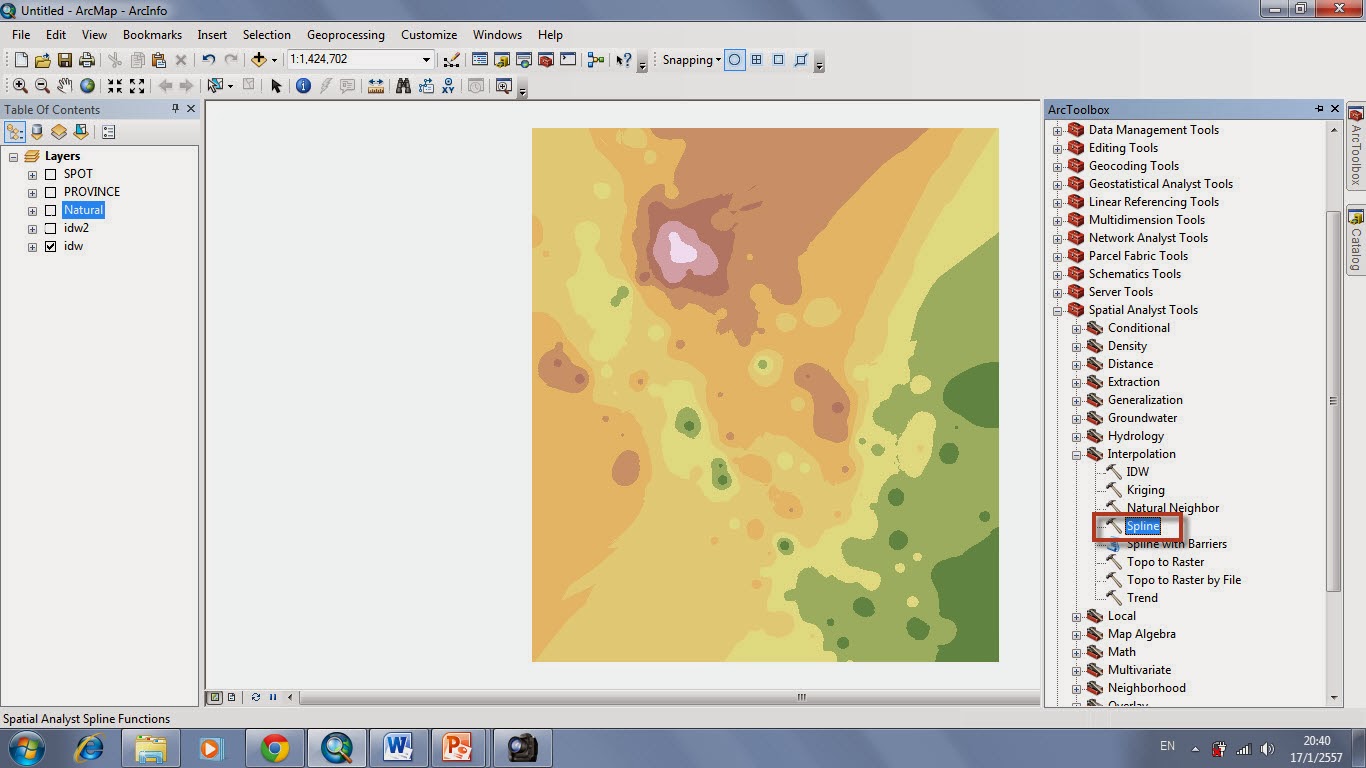The height and width of the screenshot is (768, 1366).
Task: Select the Kriging tool
Action: tap(1146, 490)
